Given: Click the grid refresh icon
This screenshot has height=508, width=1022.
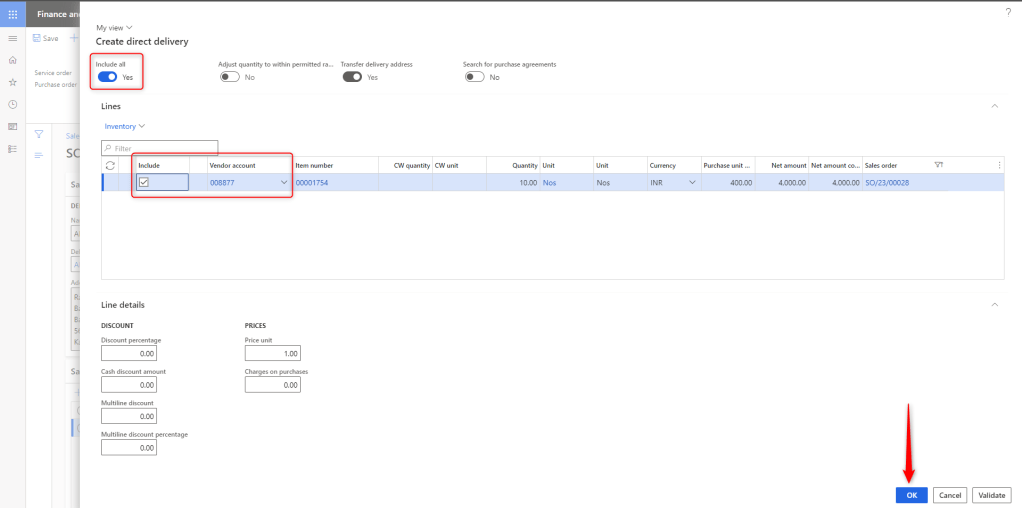Looking at the screenshot, I should [110, 165].
